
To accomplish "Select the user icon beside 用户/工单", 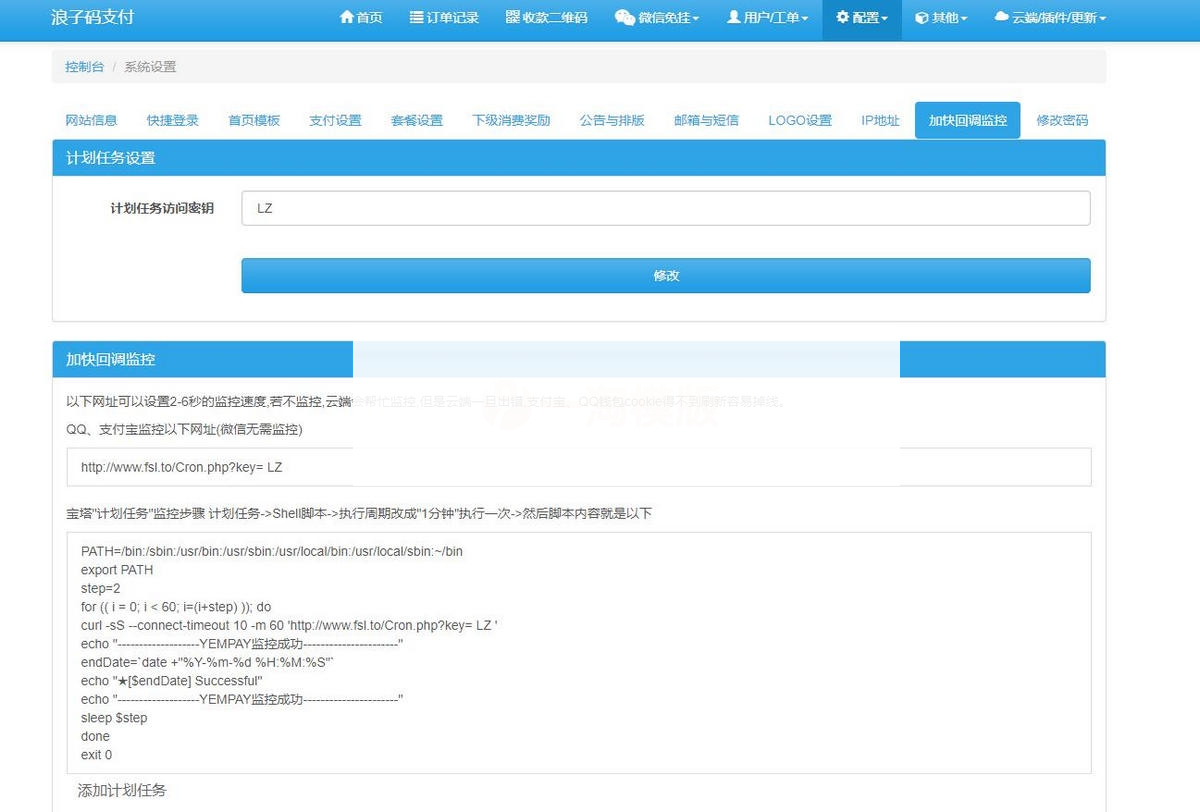I will (x=734, y=17).
